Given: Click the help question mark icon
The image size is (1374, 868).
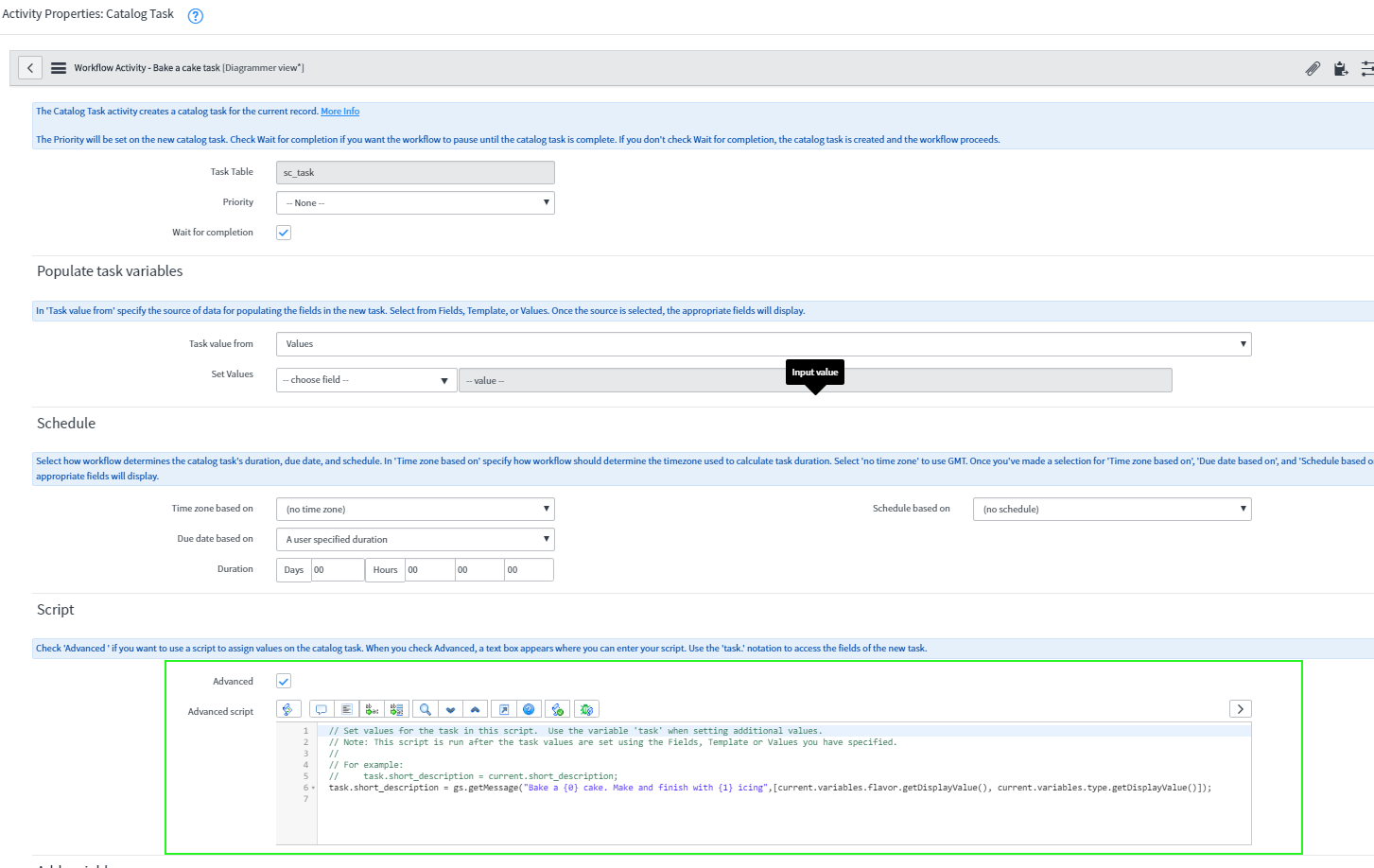Looking at the screenshot, I should [x=196, y=16].
